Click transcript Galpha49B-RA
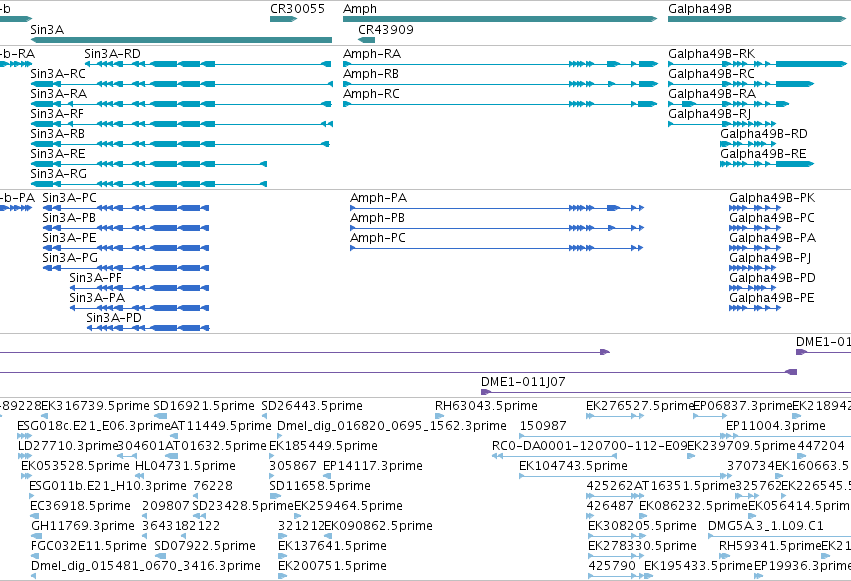 (x=729, y=104)
